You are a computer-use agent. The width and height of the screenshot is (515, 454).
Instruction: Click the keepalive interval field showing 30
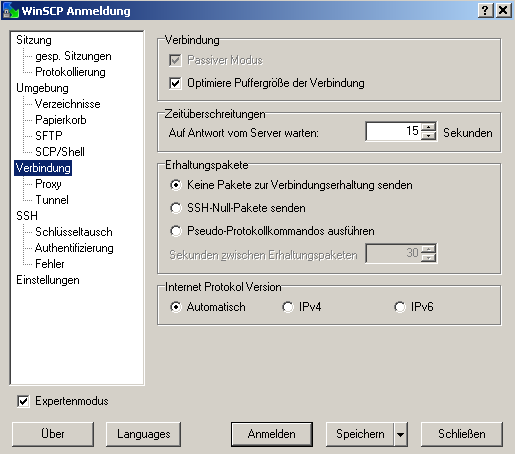(393, 253)
